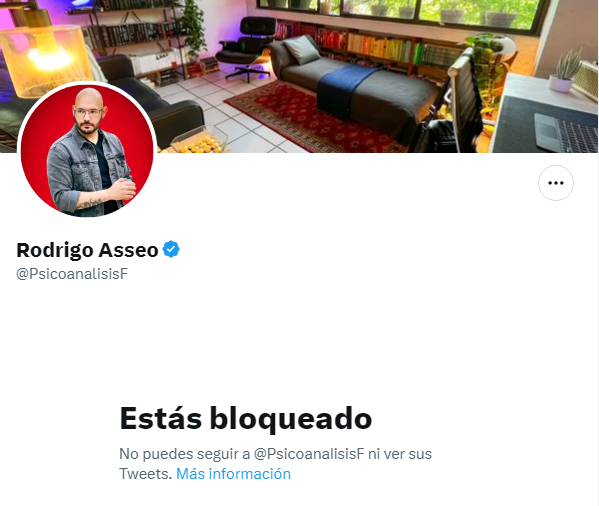599x506 pixels.
Task: Click the "Rodrigo Asseo" display name
Action: (87, 250)
